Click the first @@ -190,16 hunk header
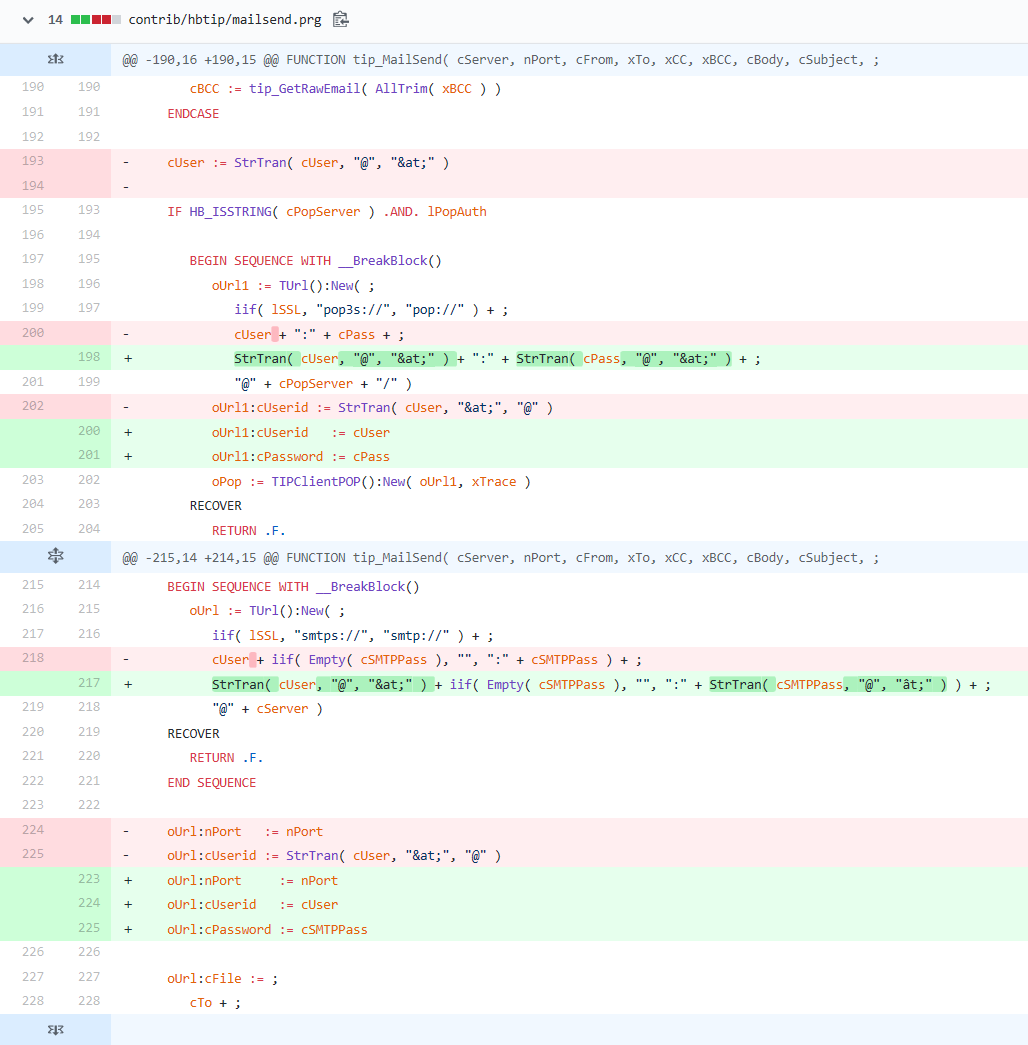This screenshot has width=1028, height=1045. [x=500, y=60]
